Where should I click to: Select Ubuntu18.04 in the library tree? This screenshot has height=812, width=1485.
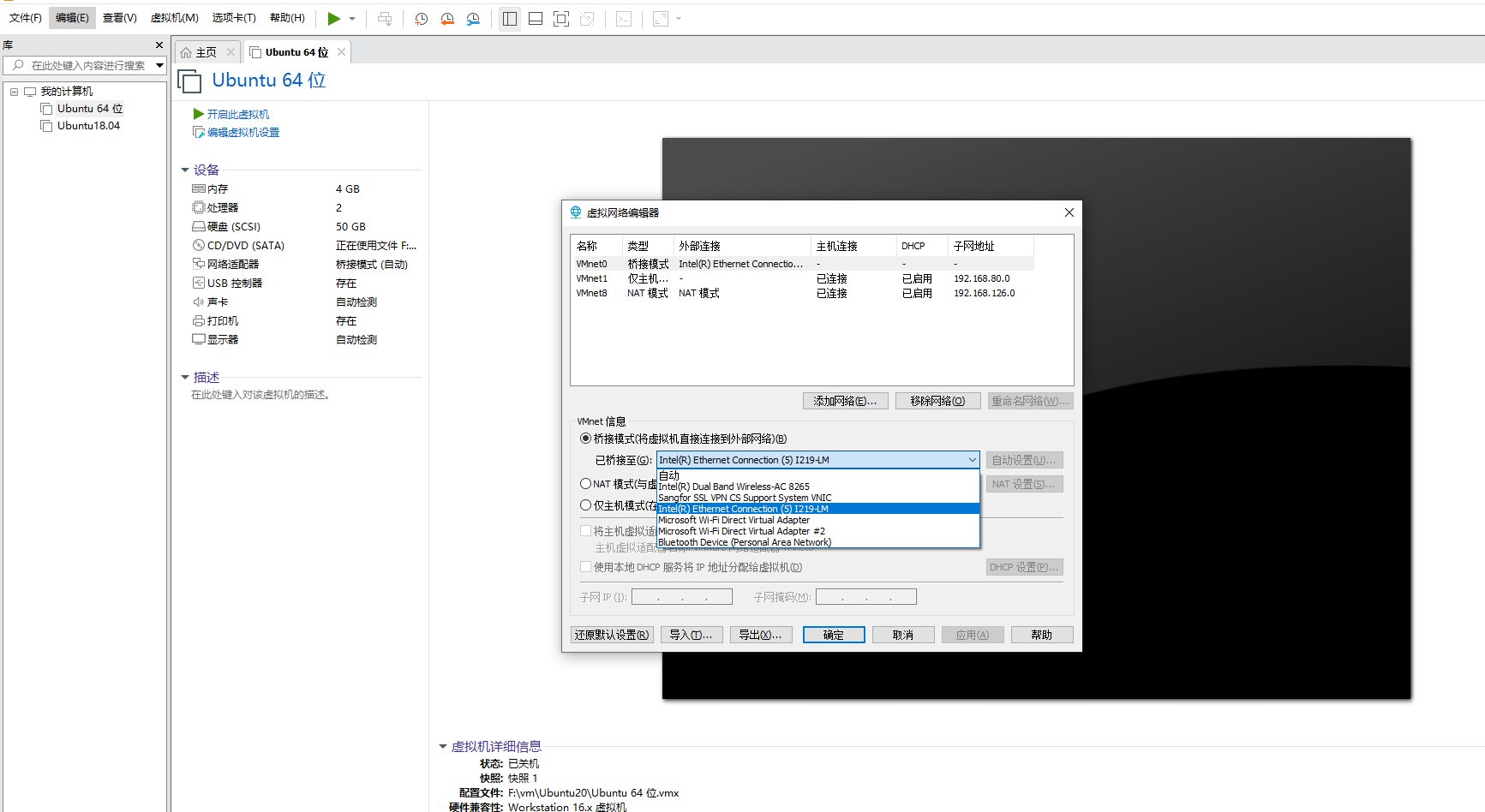pyautogui.click(x=88, y=126)
